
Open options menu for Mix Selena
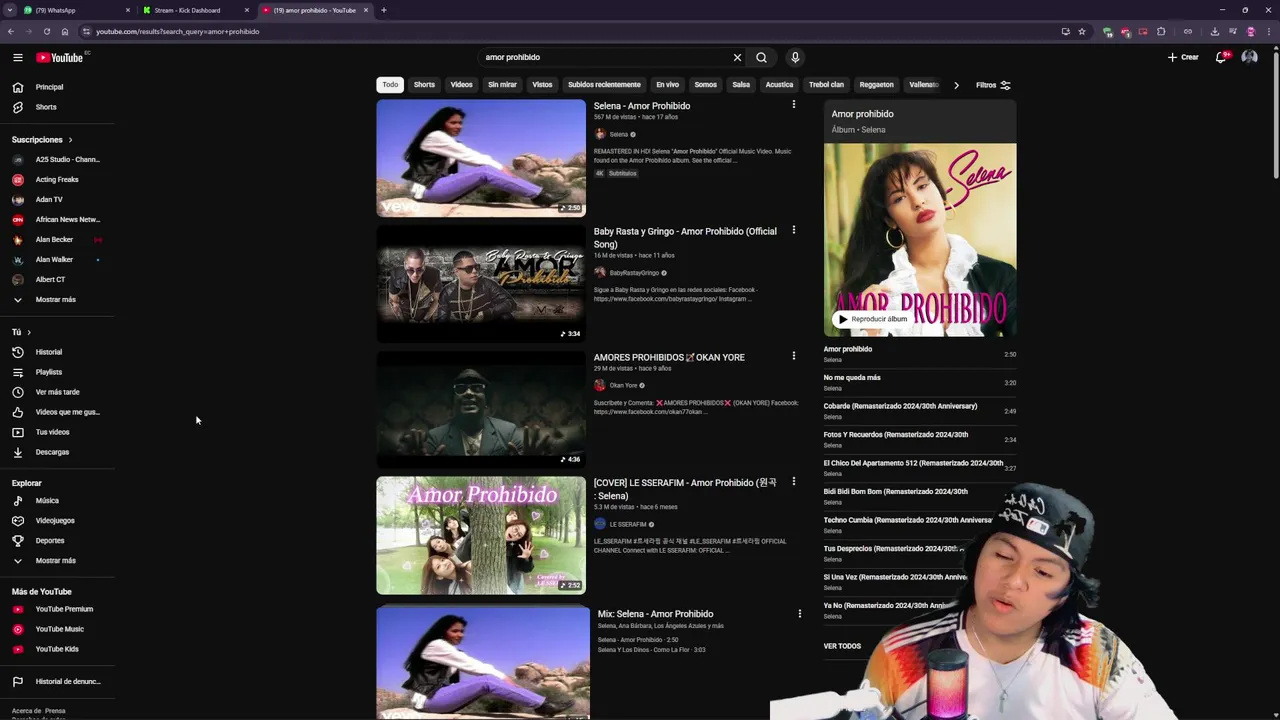(799, 613)
